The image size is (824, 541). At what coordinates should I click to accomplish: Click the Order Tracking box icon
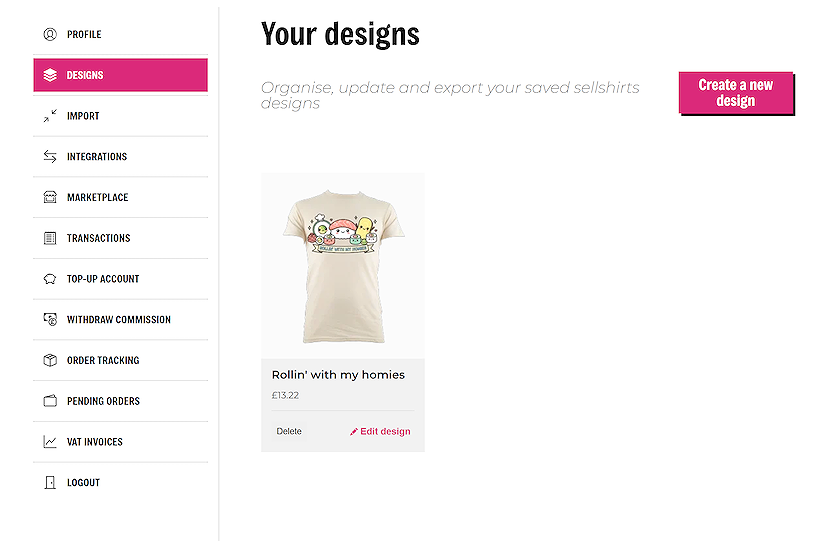click(x=50, y=361)
